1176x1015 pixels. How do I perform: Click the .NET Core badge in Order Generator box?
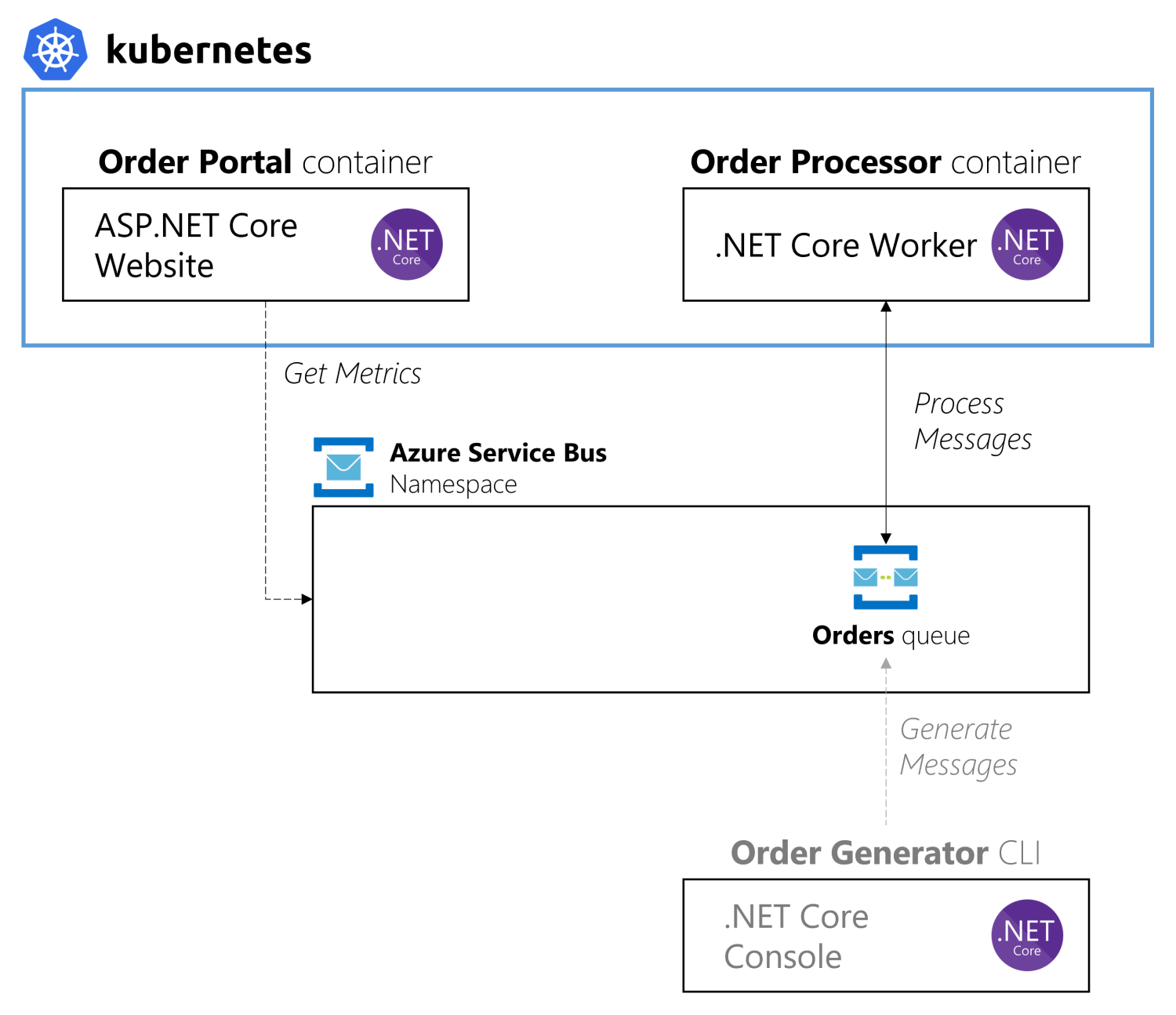pyautogui.click(x=1027, y=935)
